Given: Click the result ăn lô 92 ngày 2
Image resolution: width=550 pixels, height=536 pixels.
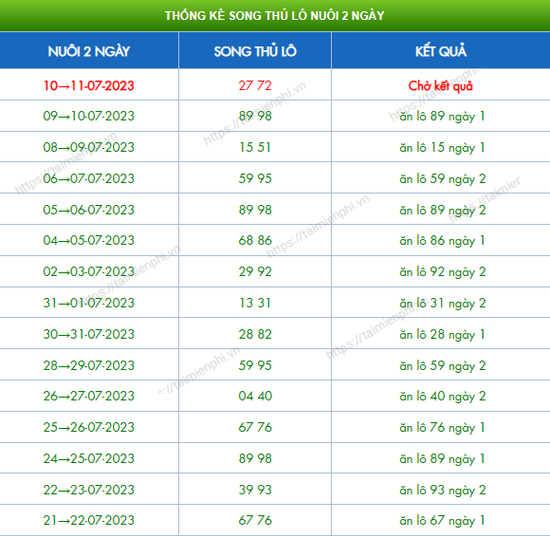Looking at the screenshot, I should (442, 272).
